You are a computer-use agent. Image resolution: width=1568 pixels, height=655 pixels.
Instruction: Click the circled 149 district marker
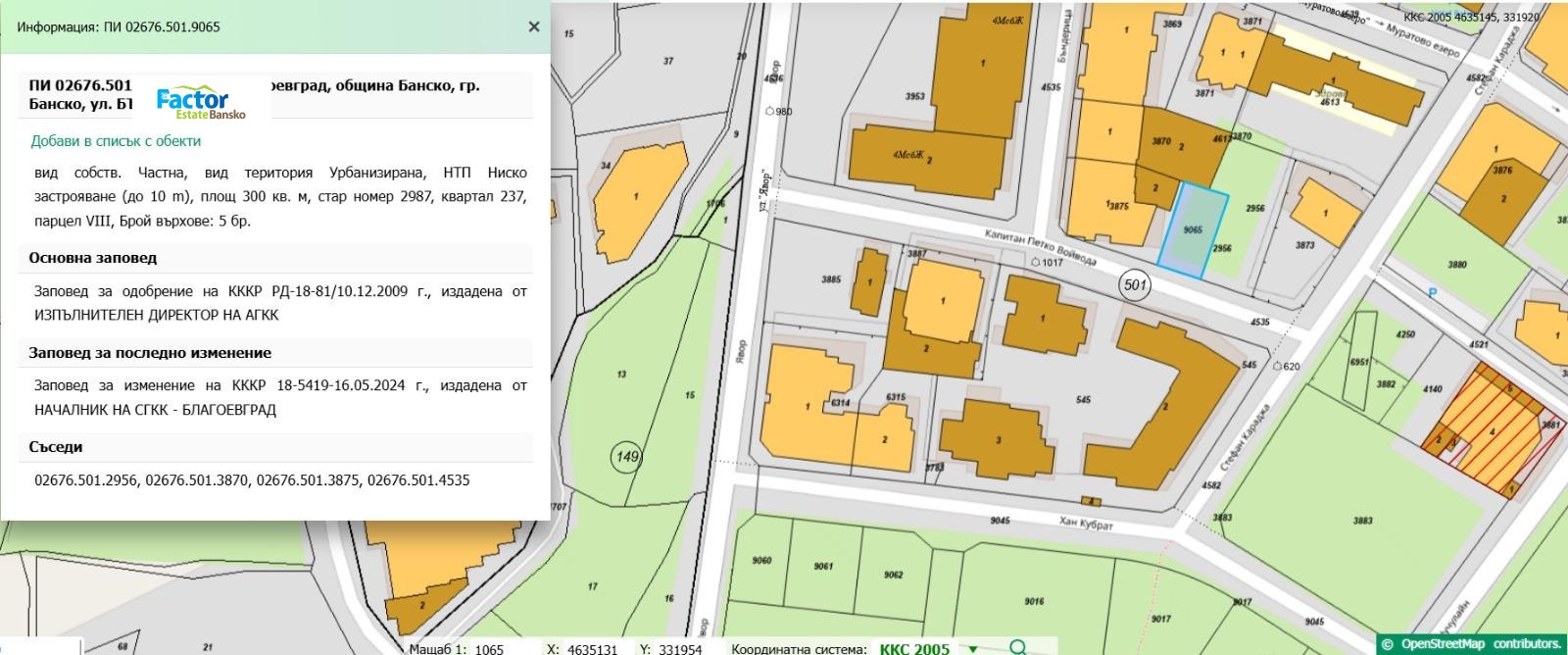pyautogui.click(x=625, y=456)
